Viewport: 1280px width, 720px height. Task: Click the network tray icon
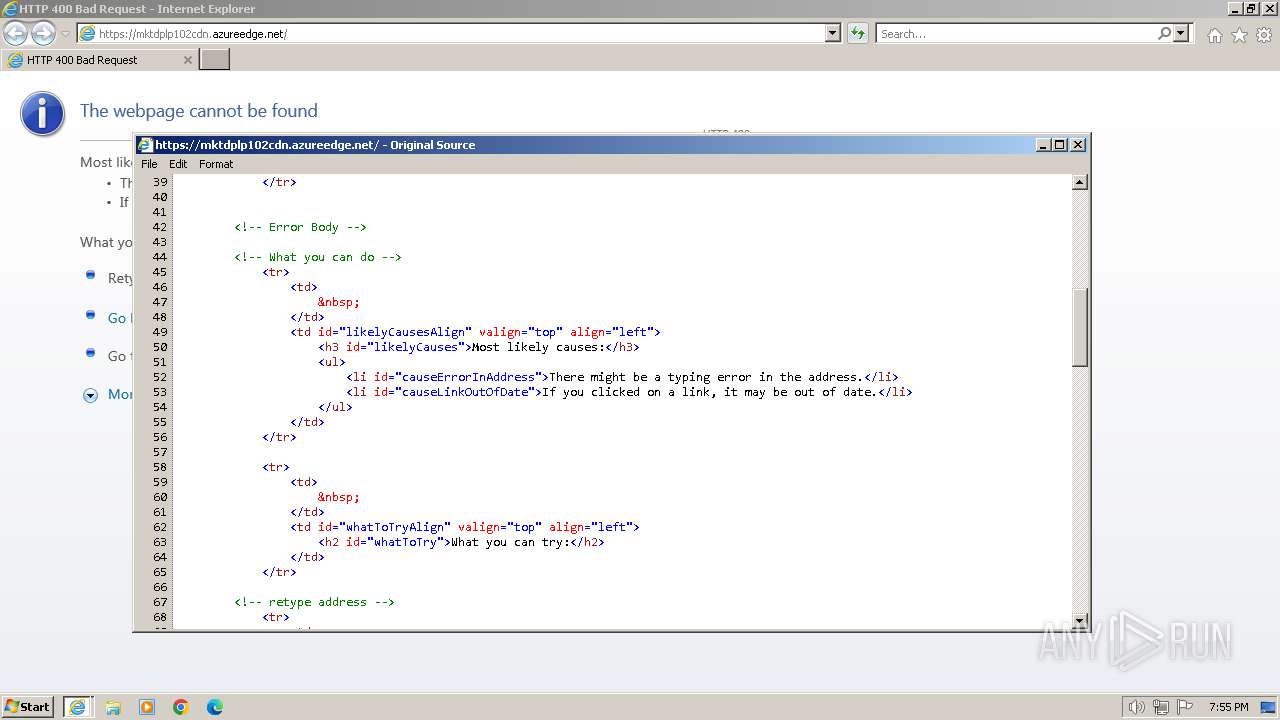pos(1161,707)
